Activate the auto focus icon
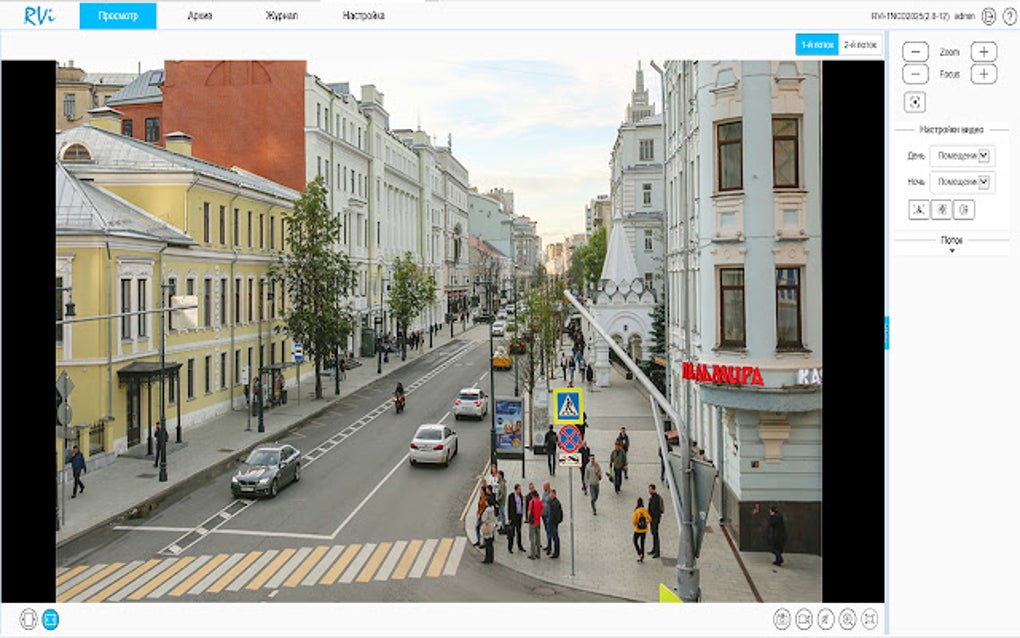Viewport: 1020px width, 638px height. point(913,100)
